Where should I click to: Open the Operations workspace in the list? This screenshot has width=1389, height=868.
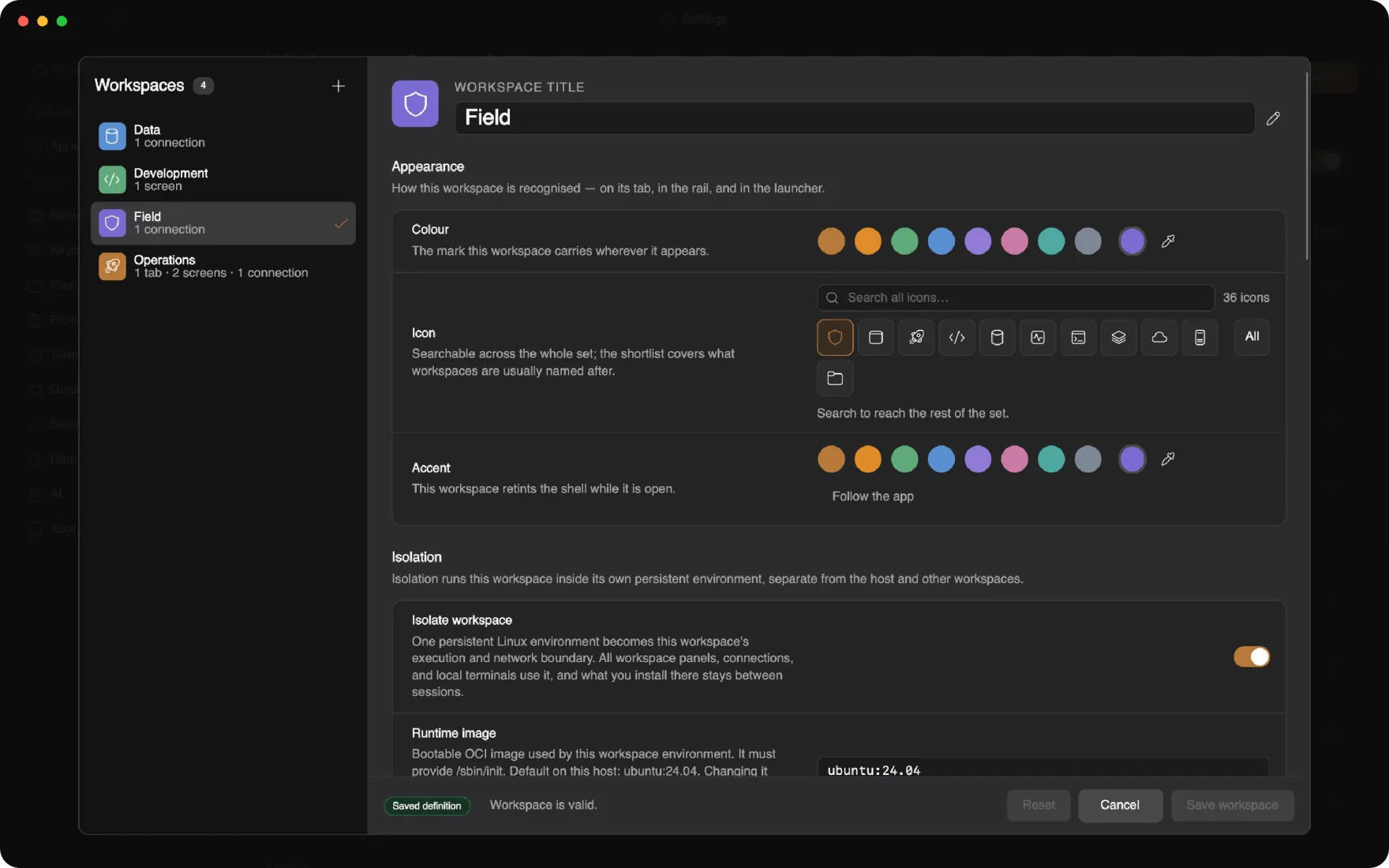point(223,267)
